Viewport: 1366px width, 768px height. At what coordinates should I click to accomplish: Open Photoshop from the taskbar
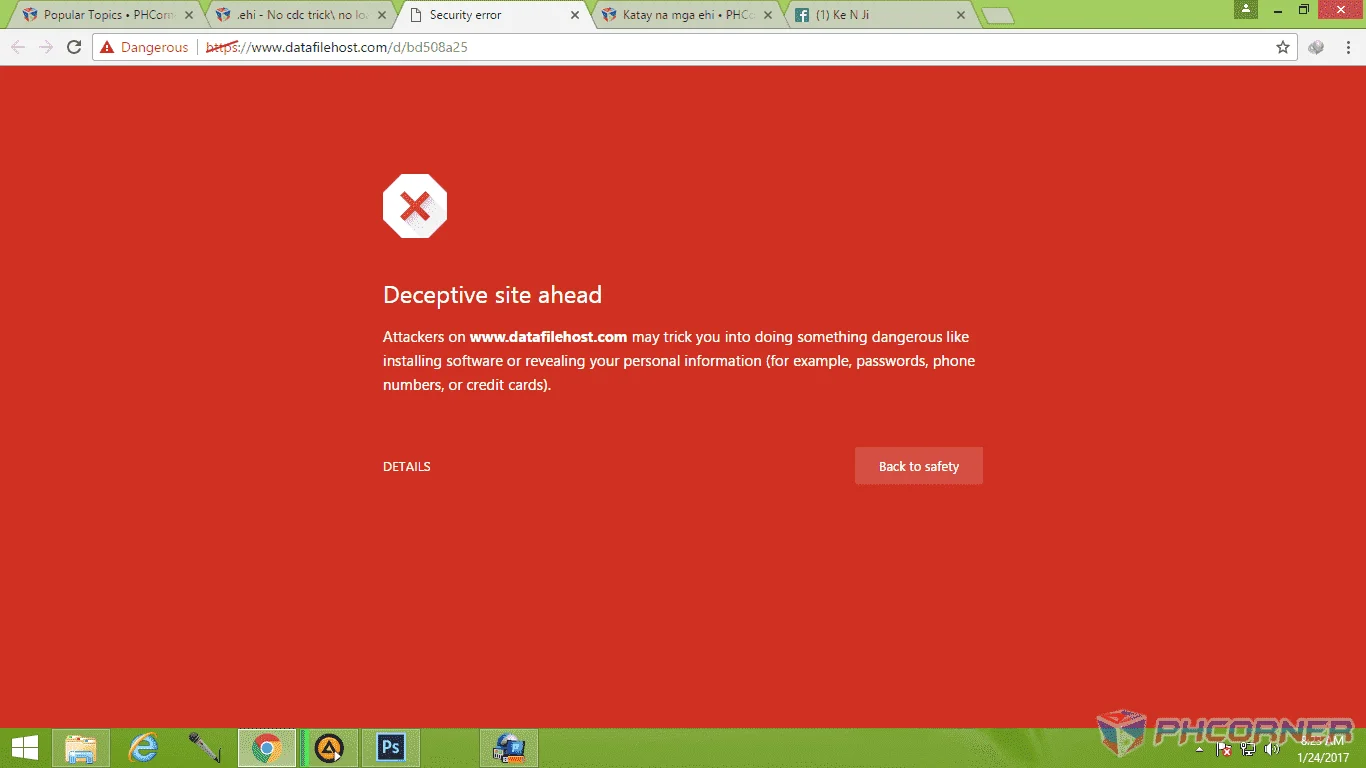tap(390, 748)
